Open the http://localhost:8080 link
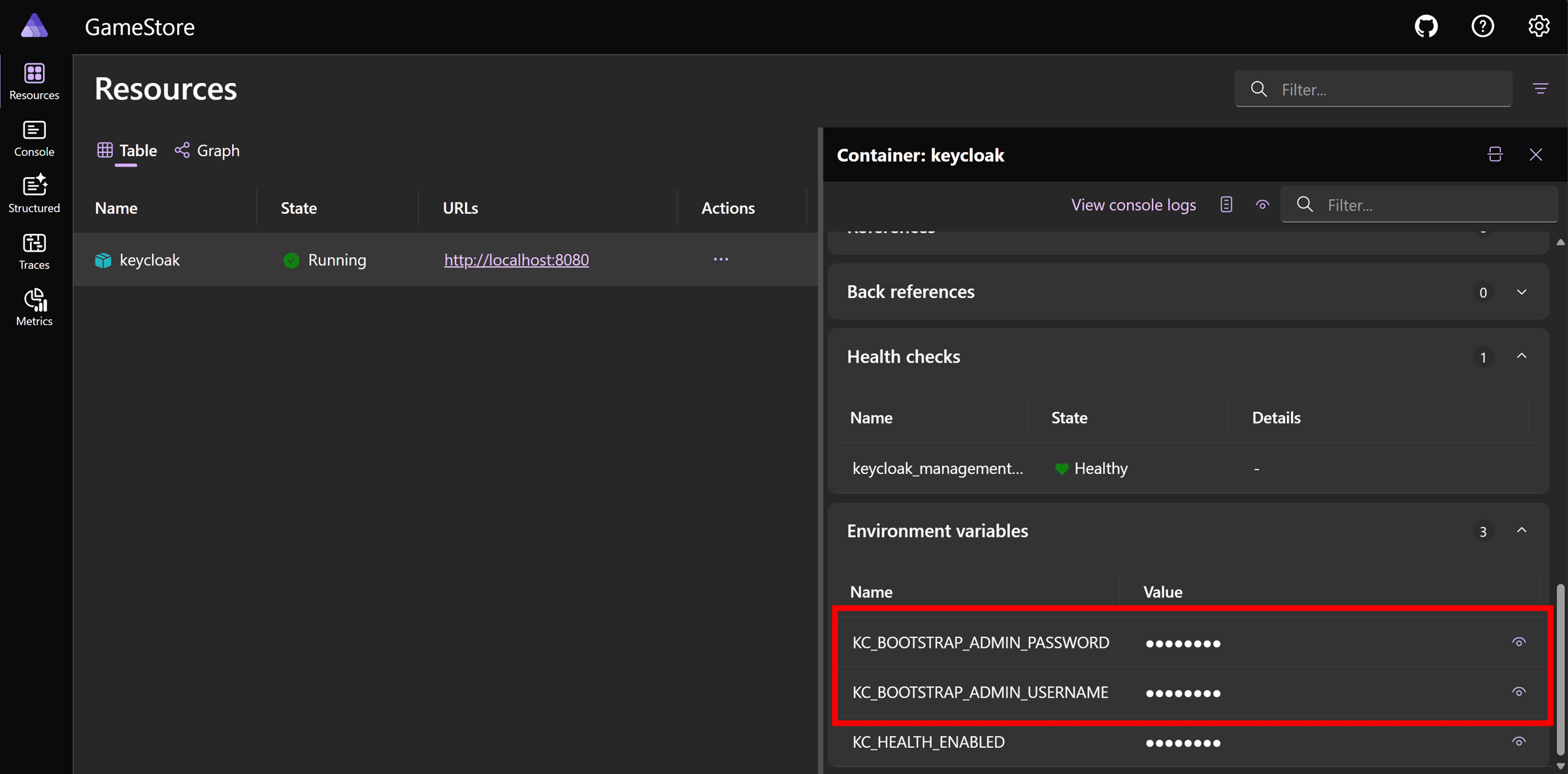Viewport: 1568px width, 774px height. pyautogui.click(x=516, y=260)
